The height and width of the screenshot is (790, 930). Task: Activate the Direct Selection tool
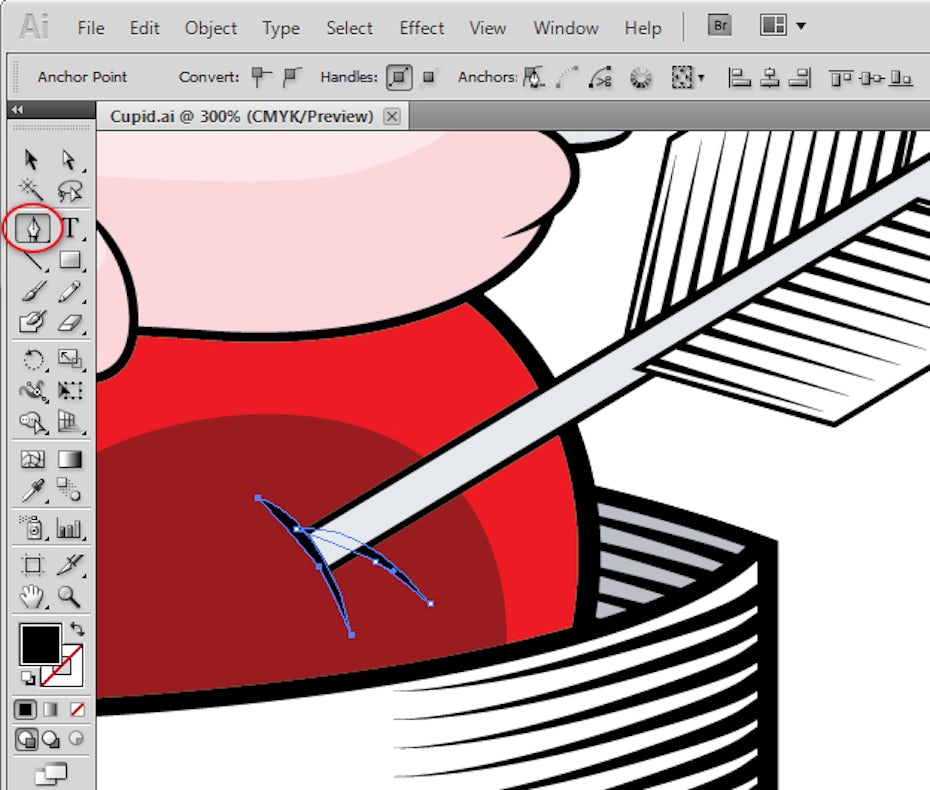coord(69,160)
